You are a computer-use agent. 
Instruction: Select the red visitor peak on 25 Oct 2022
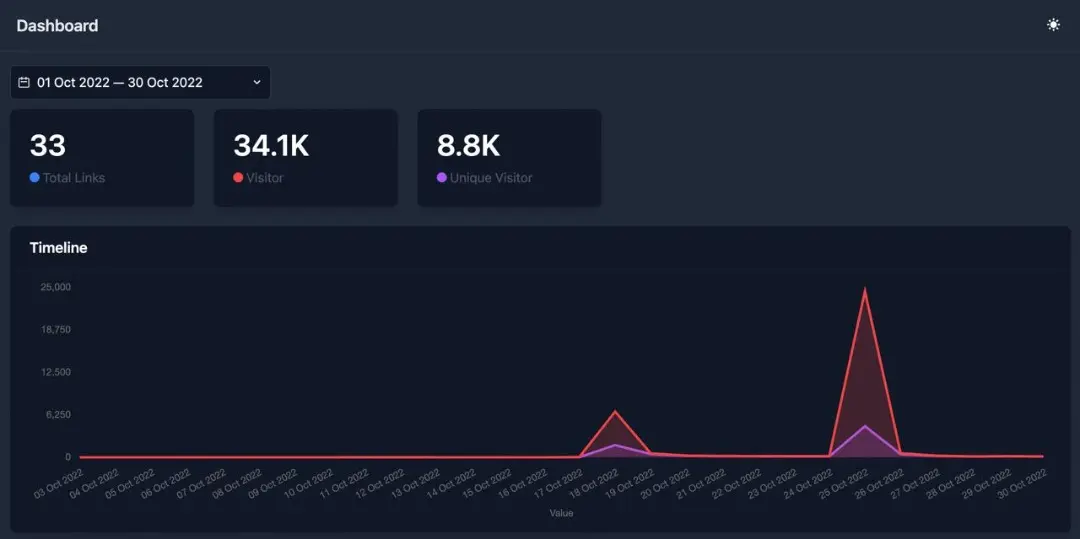point(865,290)
